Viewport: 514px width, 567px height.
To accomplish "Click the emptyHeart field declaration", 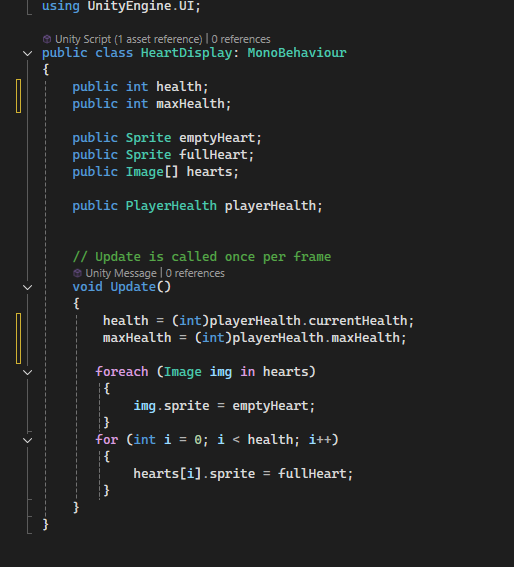I will [x=217, y=138].
